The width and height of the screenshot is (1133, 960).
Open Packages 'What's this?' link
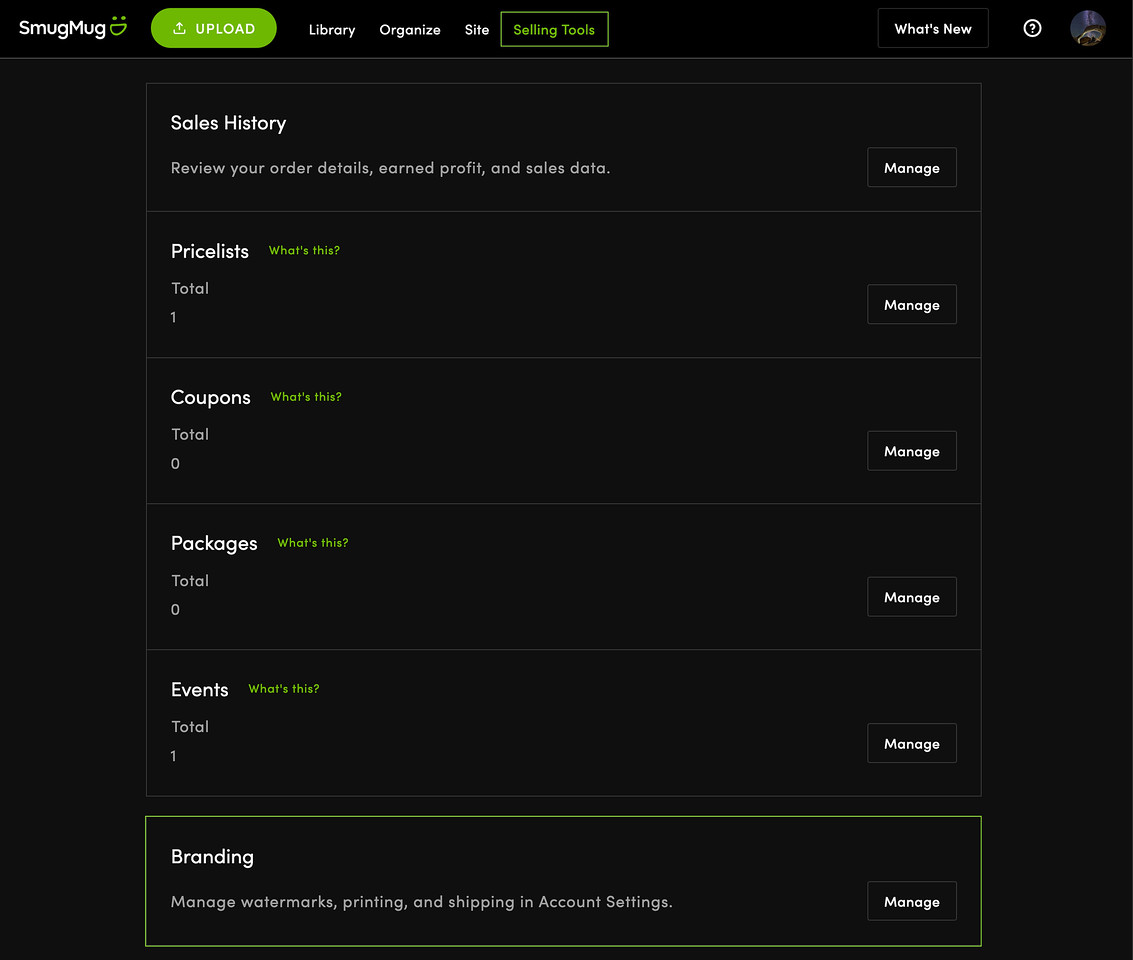[313, 542]
